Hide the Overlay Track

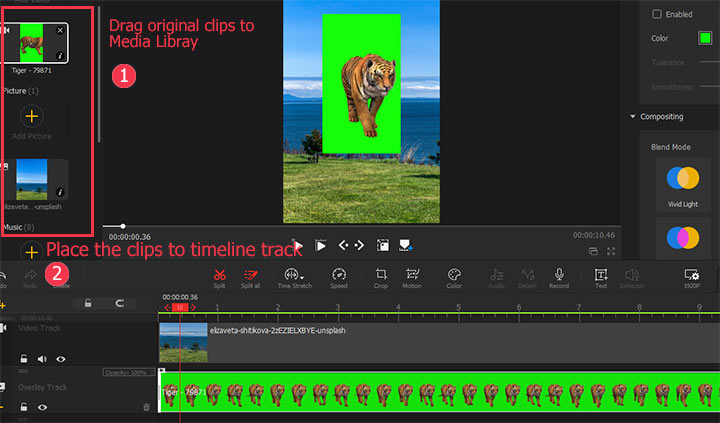(42, 407)
